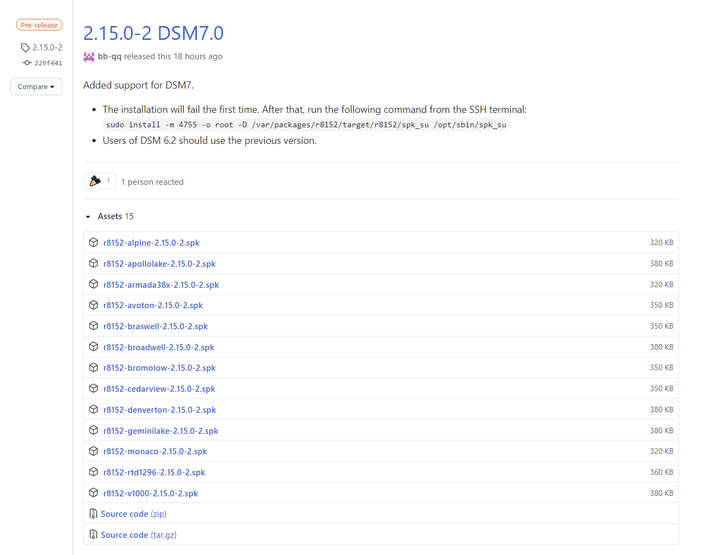
Task: Click the package icon for braswell spk
Action: click(x=94, y=326)
